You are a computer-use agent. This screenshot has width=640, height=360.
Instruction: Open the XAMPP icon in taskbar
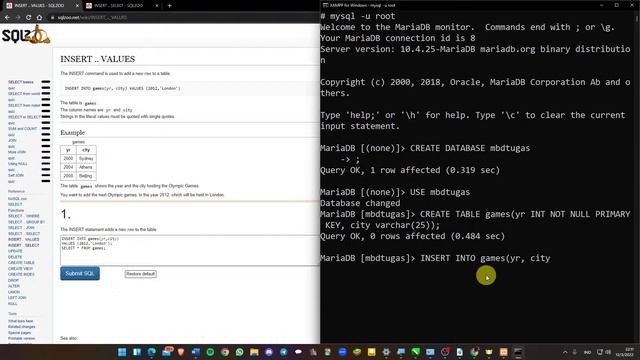(x=504, y=352)
